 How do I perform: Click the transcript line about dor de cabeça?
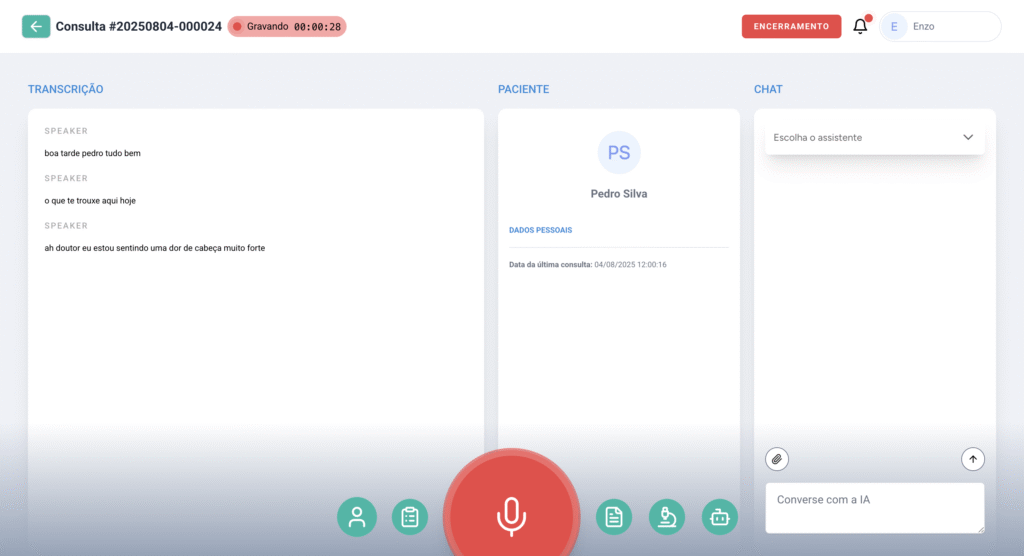click(x=155, y=248)
